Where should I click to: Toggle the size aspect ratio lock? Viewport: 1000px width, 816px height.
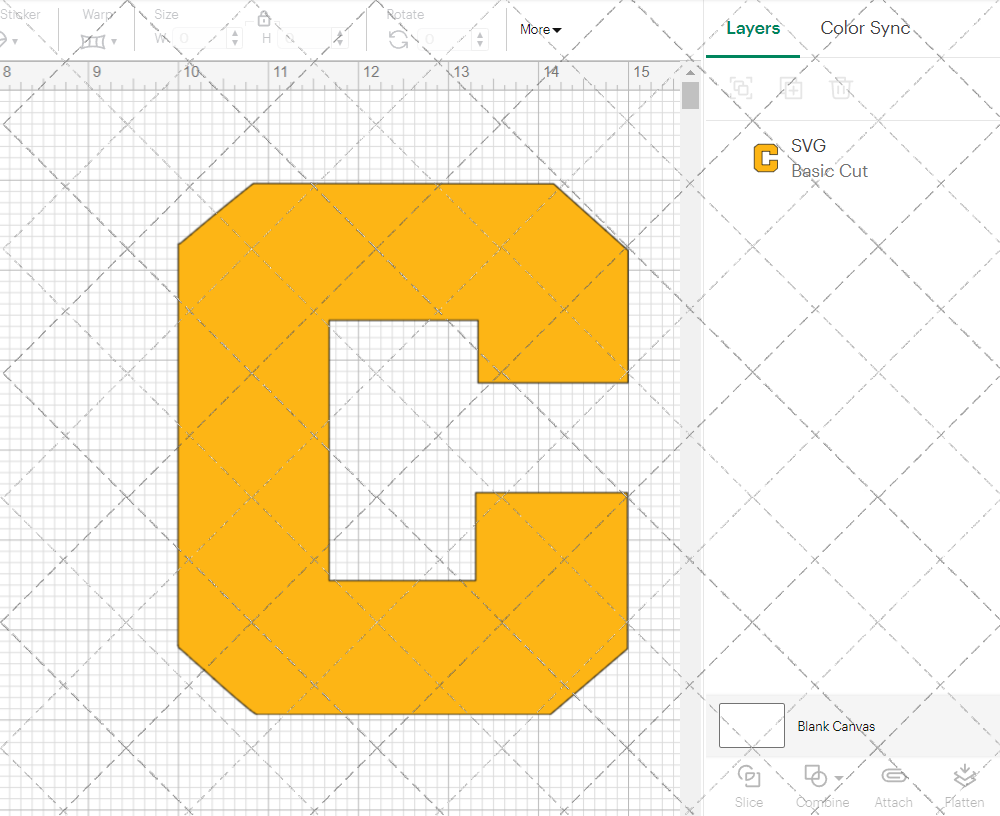tap(263, 18)
